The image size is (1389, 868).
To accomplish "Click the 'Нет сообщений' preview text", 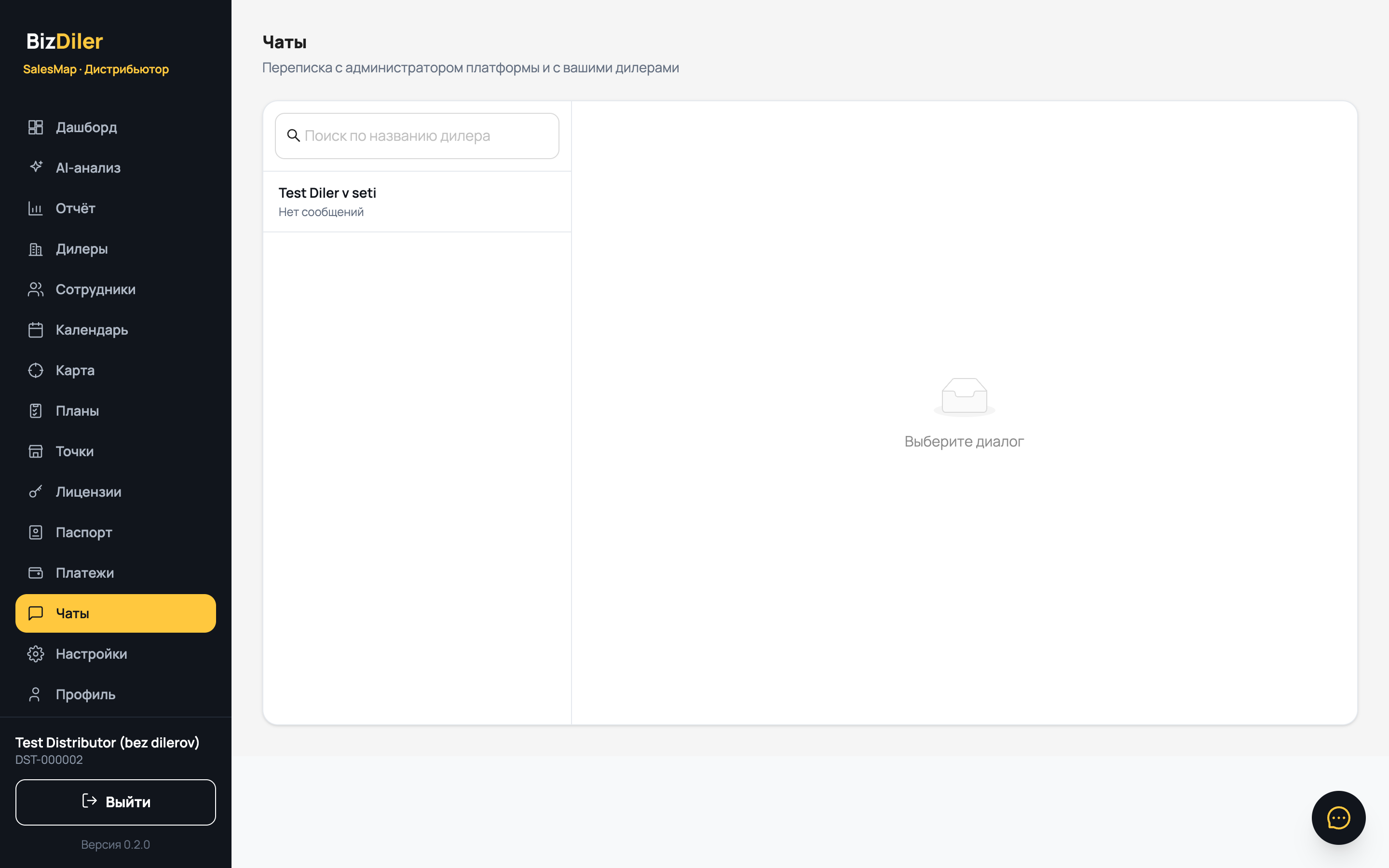I will [x=321, y=212].
